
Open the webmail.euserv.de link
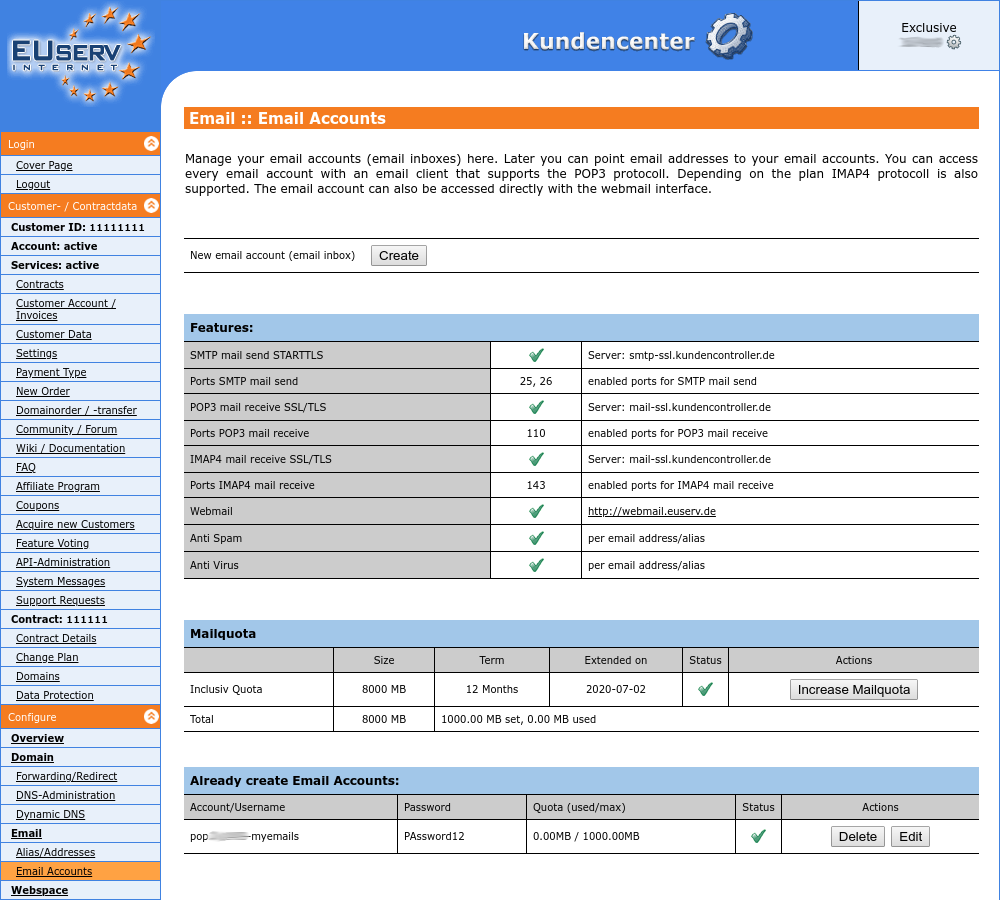(x=652, y=511)
